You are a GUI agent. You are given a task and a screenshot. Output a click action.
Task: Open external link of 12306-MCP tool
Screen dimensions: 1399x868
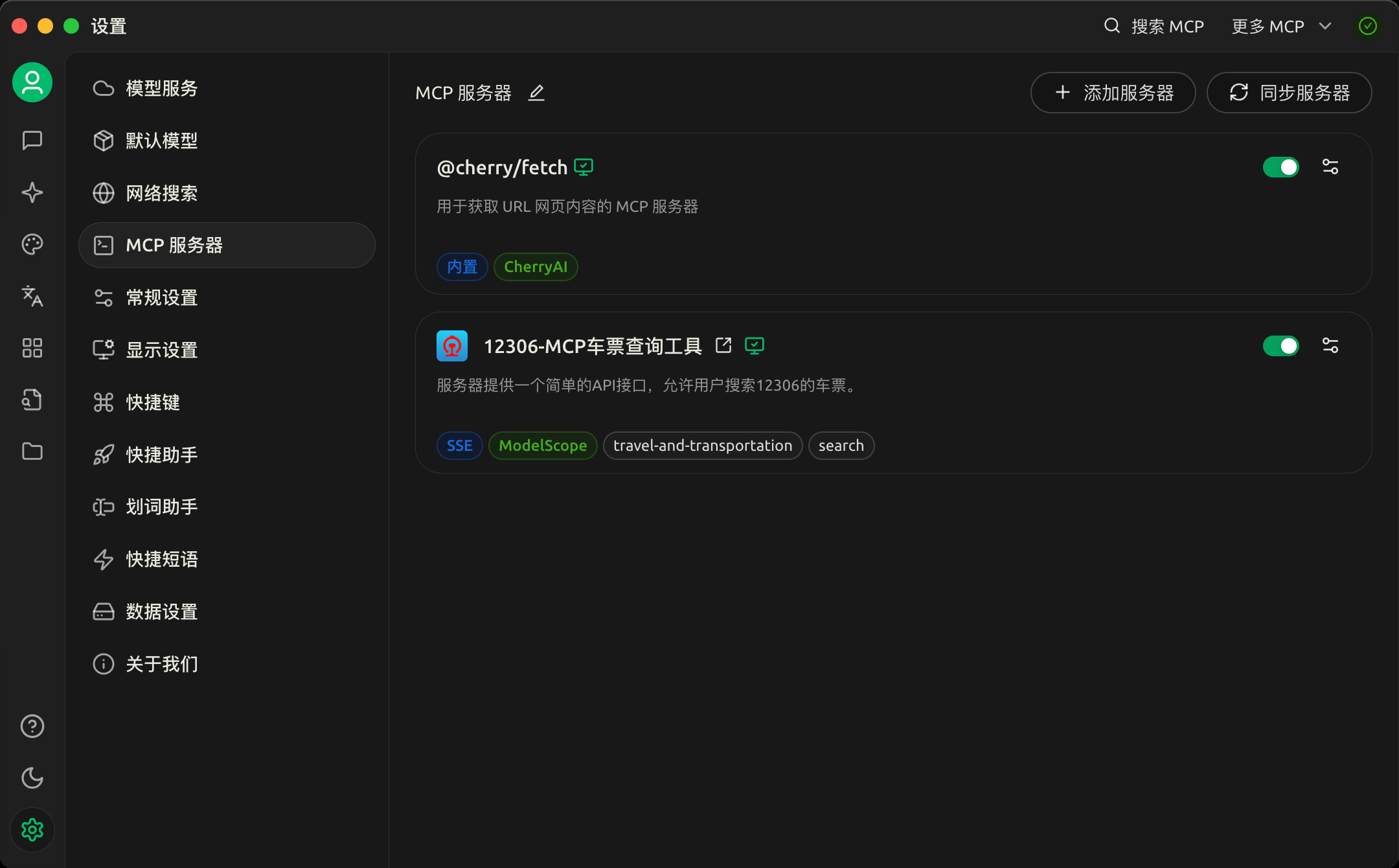723,346
